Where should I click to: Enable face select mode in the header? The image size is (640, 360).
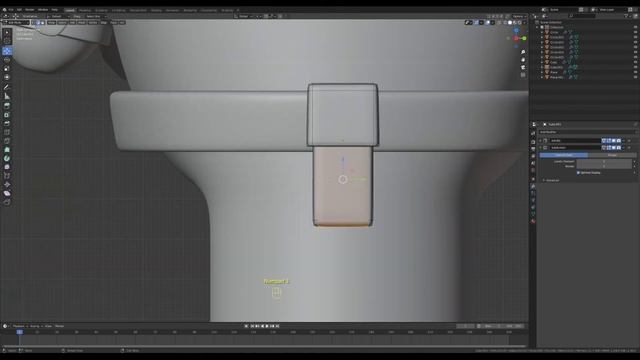(42, 22)
